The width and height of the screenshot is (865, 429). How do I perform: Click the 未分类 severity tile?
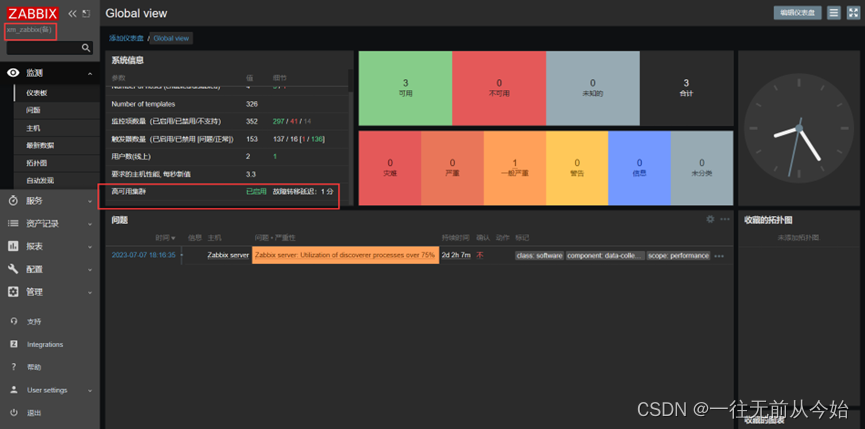point(702,168)
